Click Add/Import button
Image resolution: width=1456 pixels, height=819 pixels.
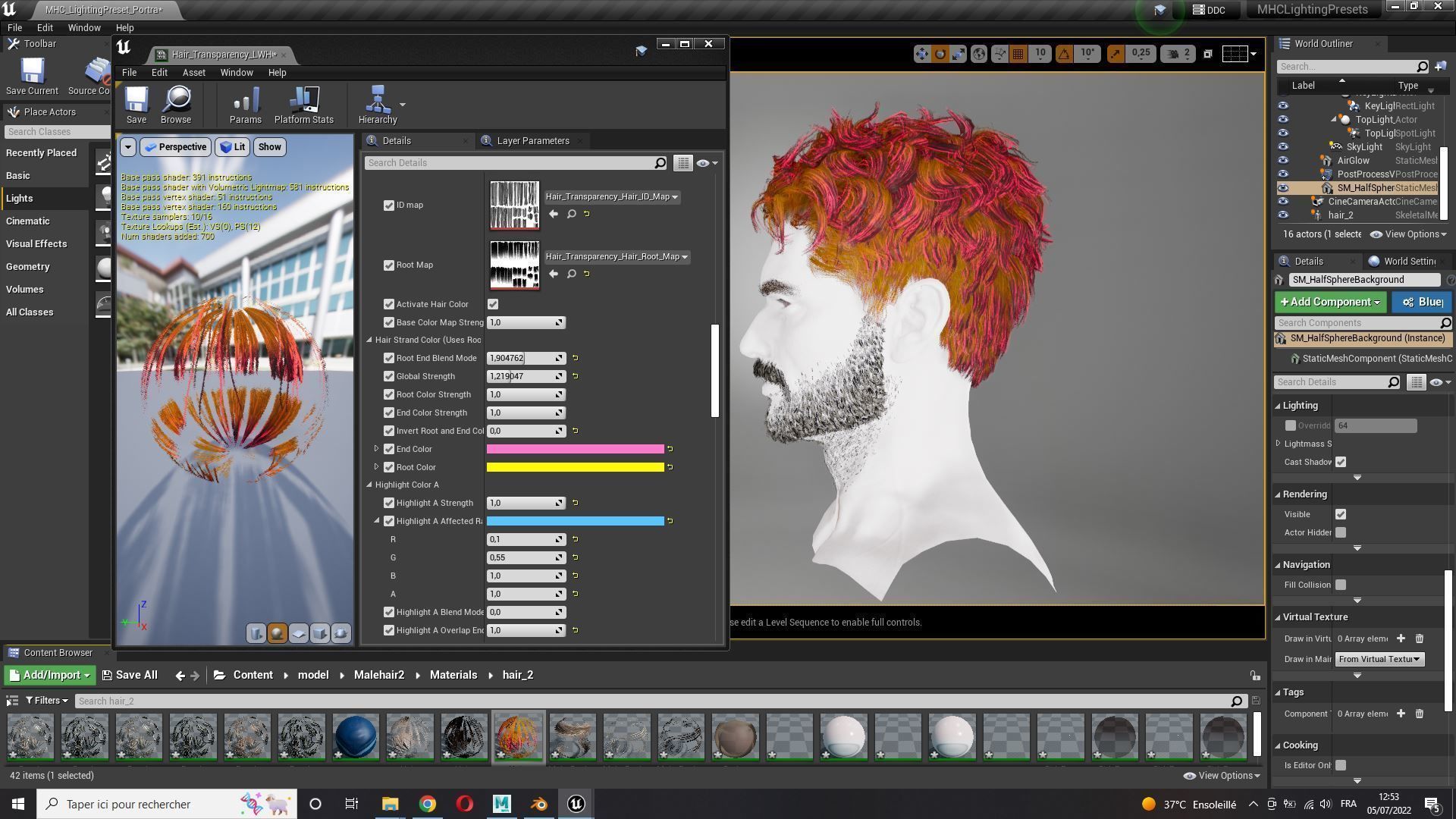point(49,675)
